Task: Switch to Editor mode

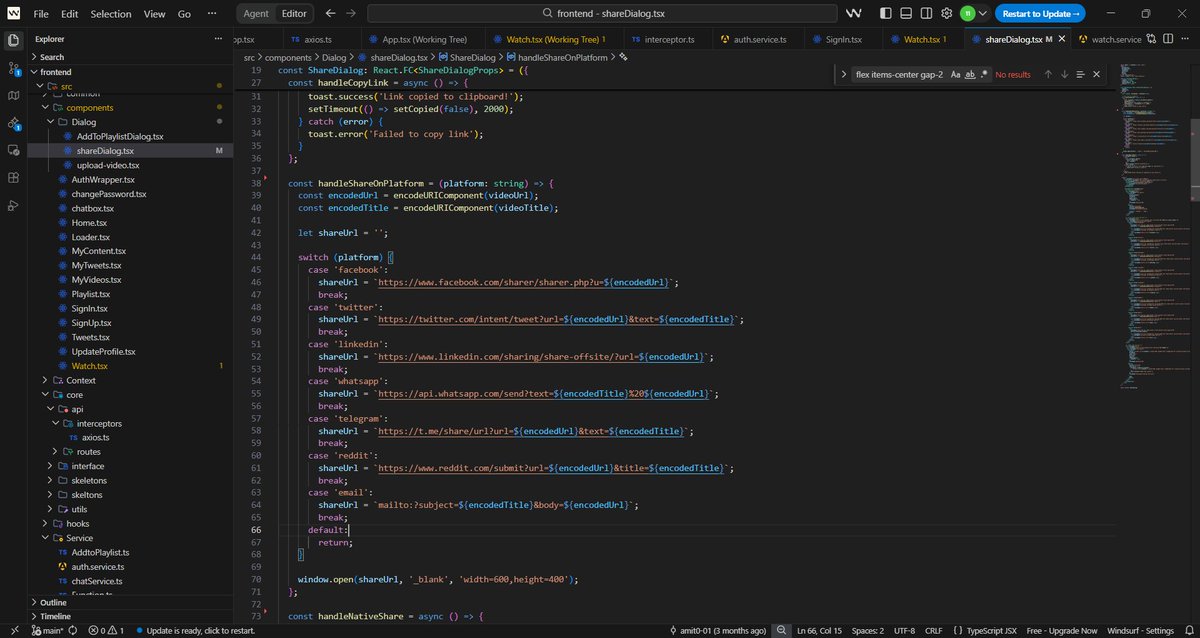Action: click(294, 14)
